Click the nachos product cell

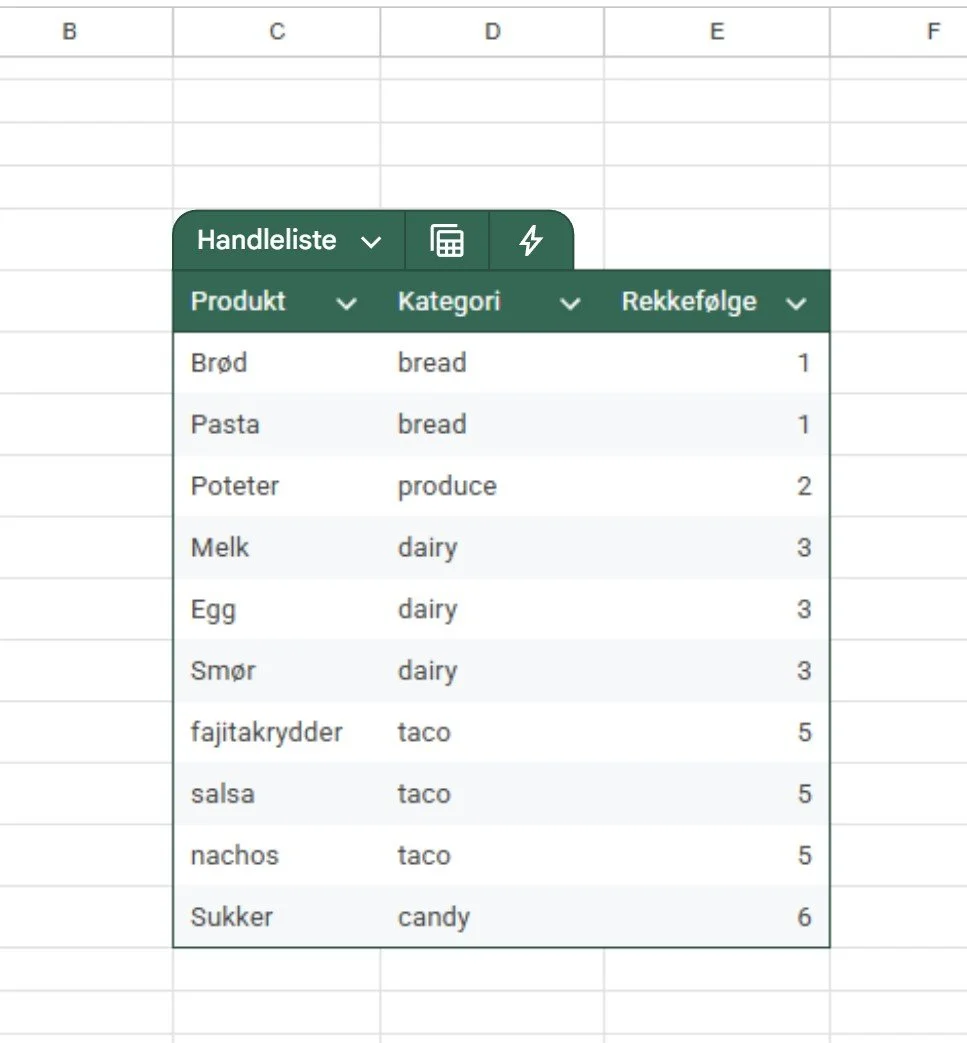277,855
